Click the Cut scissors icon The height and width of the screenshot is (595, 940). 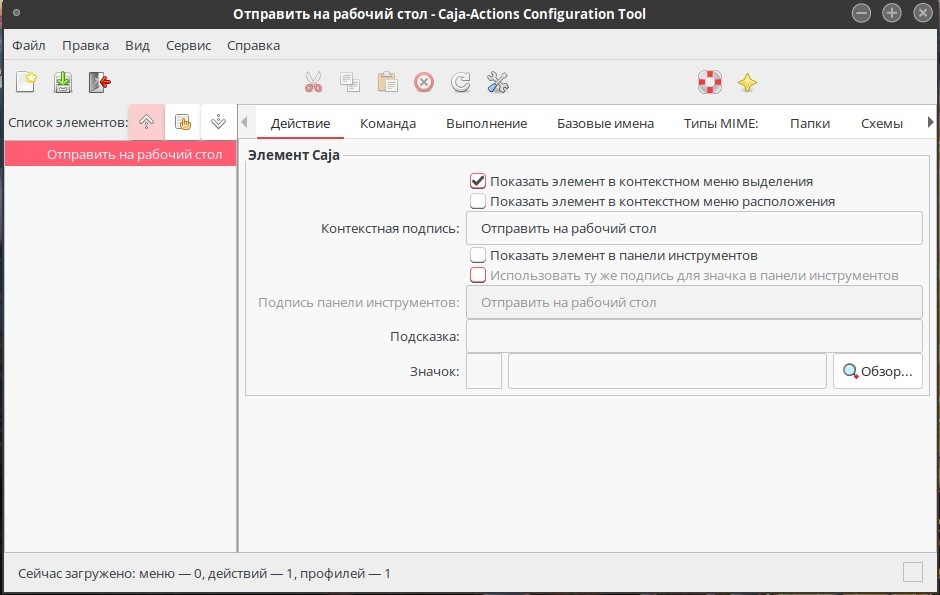(314, 82)
